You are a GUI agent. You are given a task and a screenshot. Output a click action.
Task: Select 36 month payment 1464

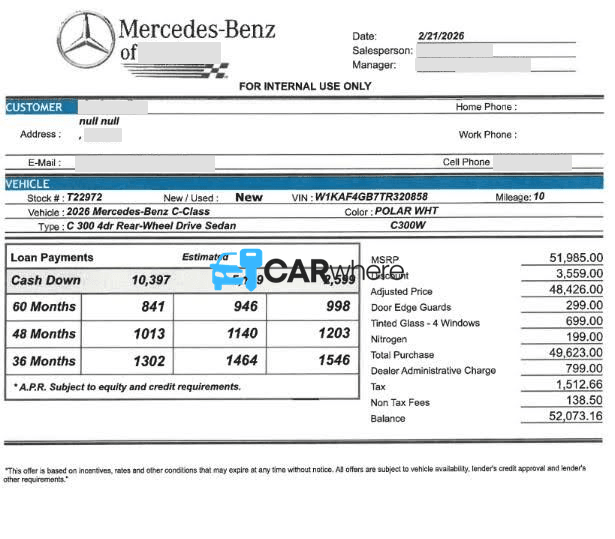click(x=244, y=363)
